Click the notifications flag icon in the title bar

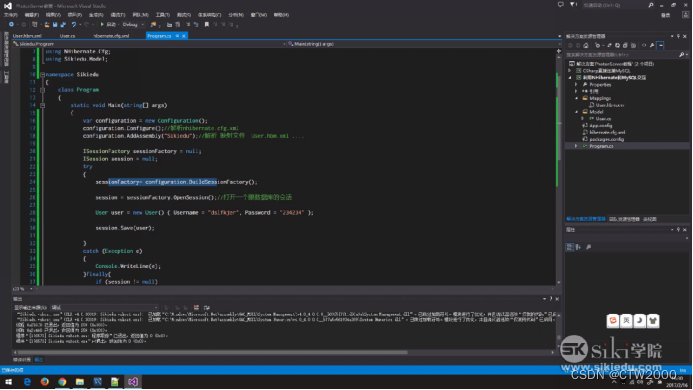573,5
